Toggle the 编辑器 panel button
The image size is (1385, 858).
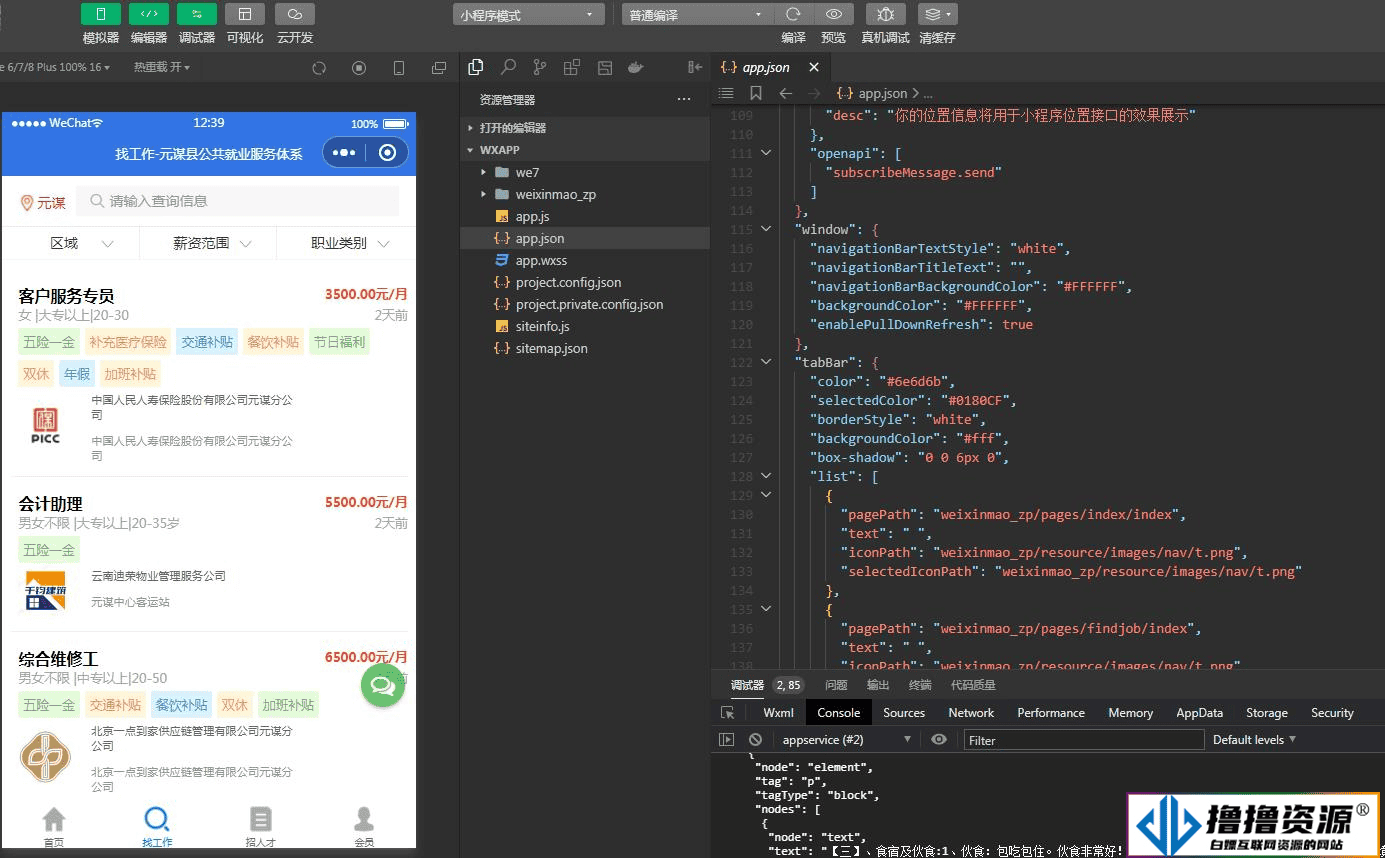click(149, 14)
